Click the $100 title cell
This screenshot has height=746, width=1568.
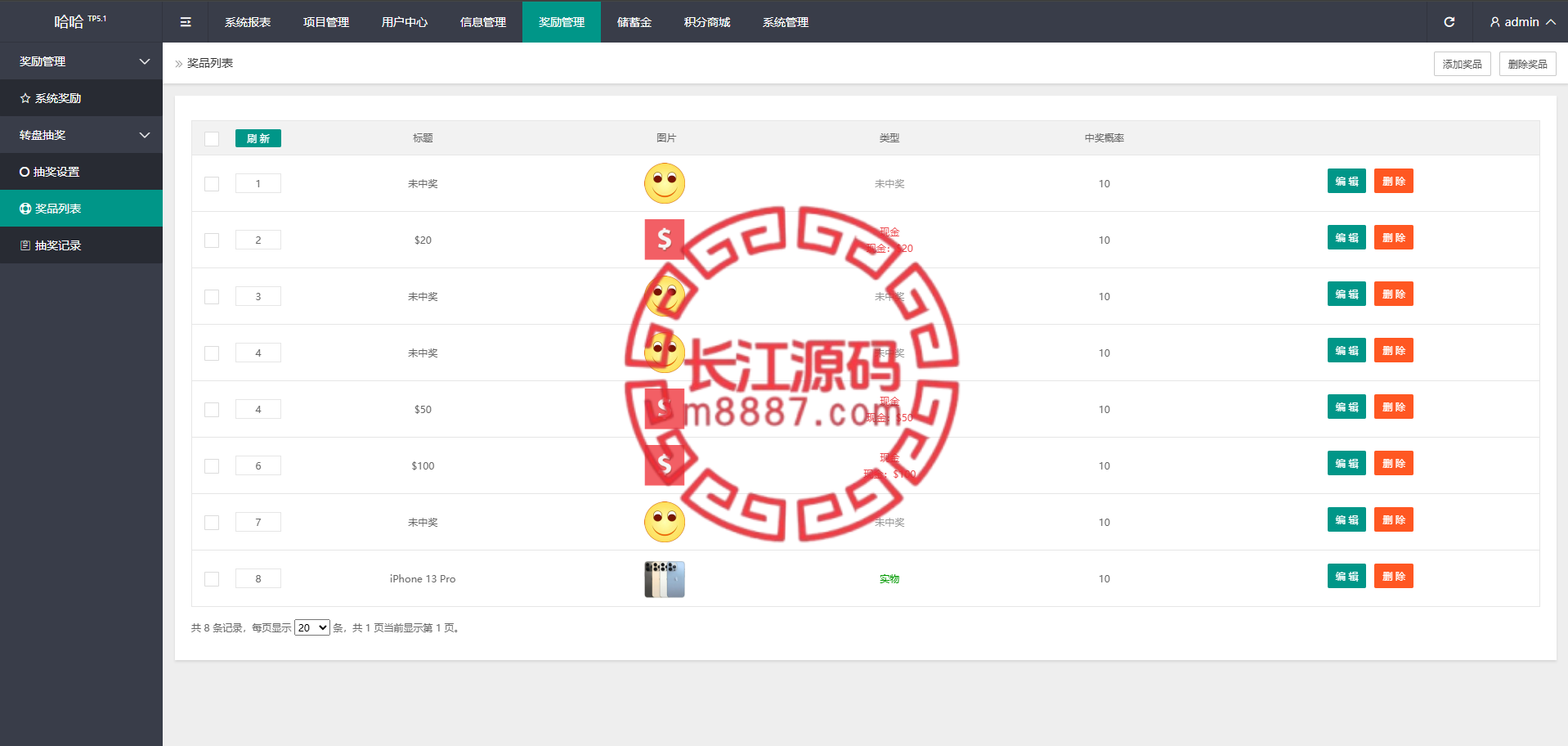[x=423, y=465]
